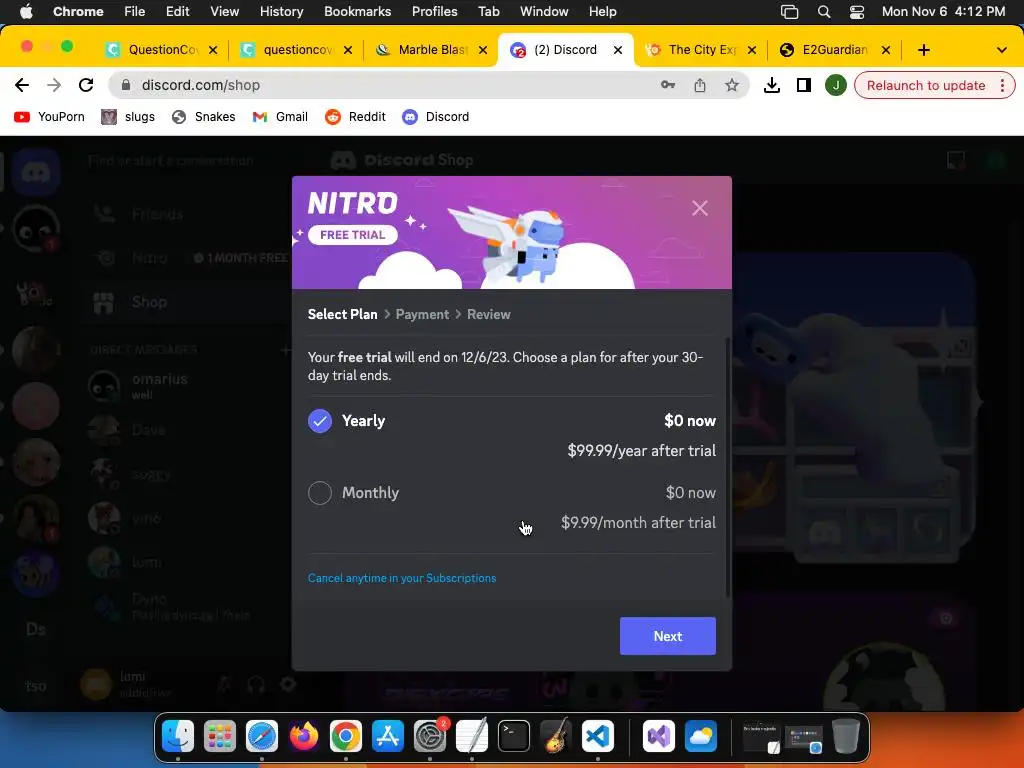Open a new tab with plus button
1024x768 pixels.
[x=923, y=50]
